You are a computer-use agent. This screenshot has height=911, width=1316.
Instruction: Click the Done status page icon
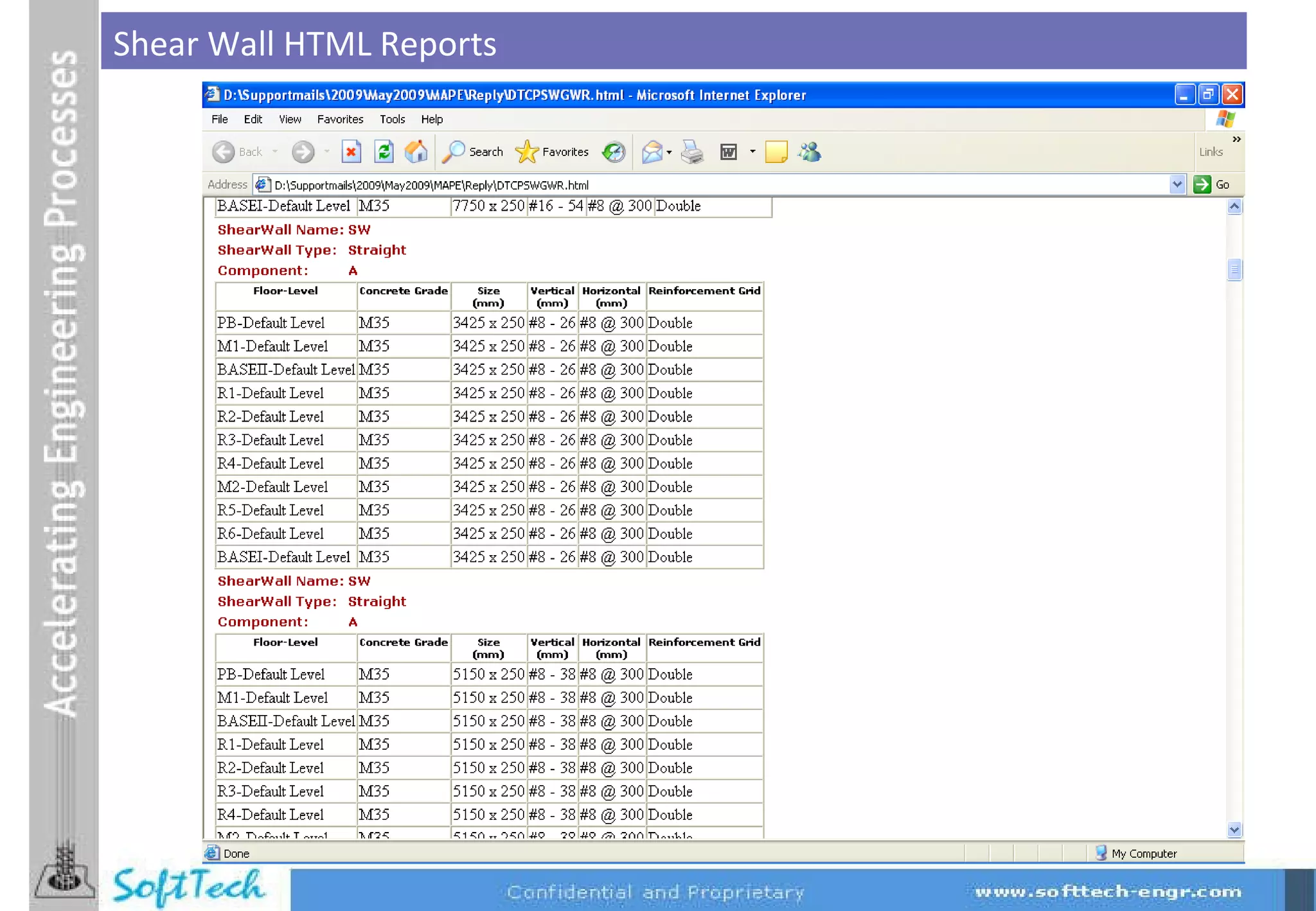tap(212, 853)
